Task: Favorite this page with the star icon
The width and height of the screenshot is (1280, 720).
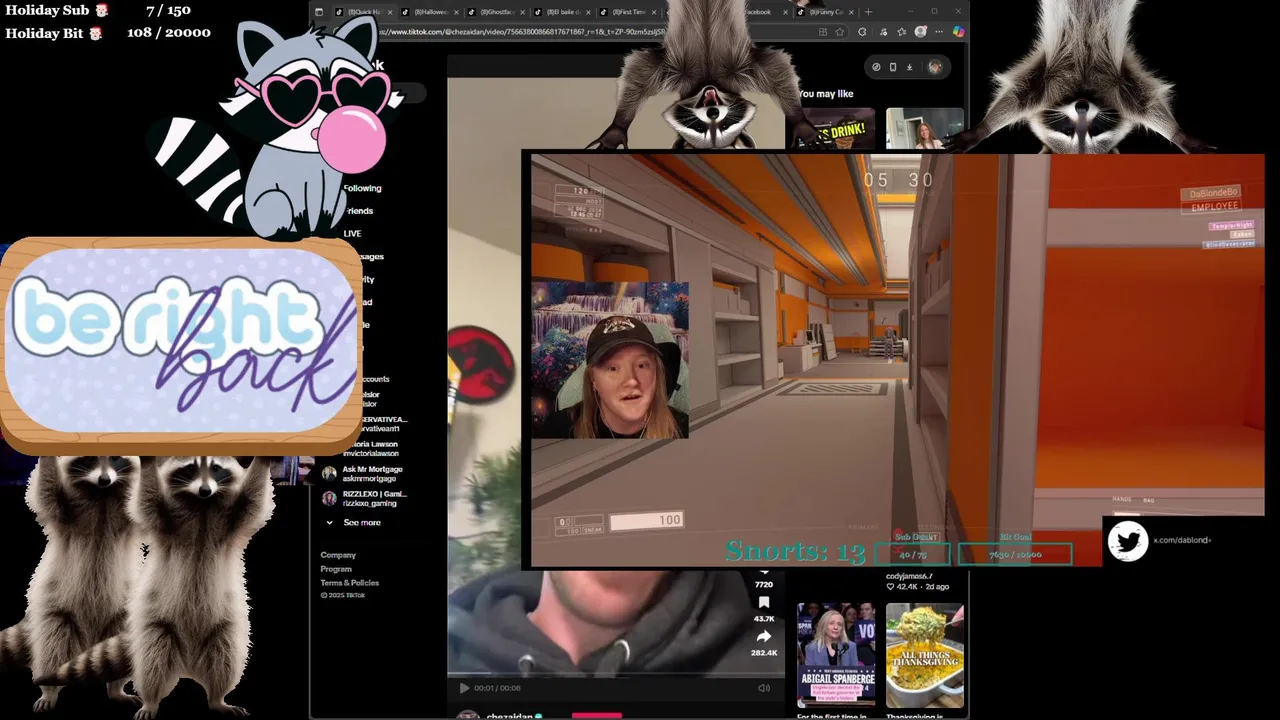Action: pyautogui.click(x=839, y=32)
